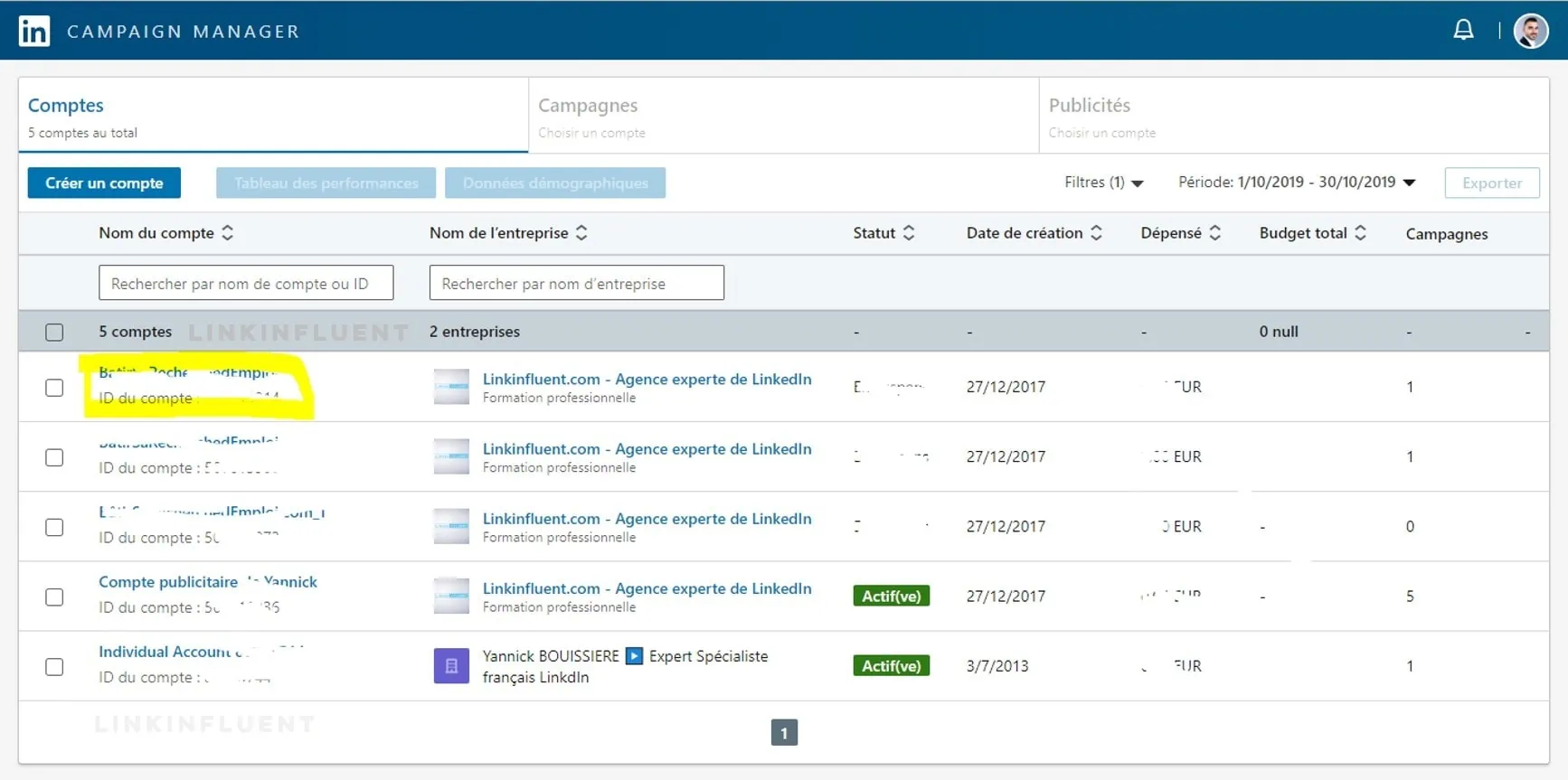Click the "2 entreprises" summary text
Screen dimensions: 1568x780
(475, 332)
